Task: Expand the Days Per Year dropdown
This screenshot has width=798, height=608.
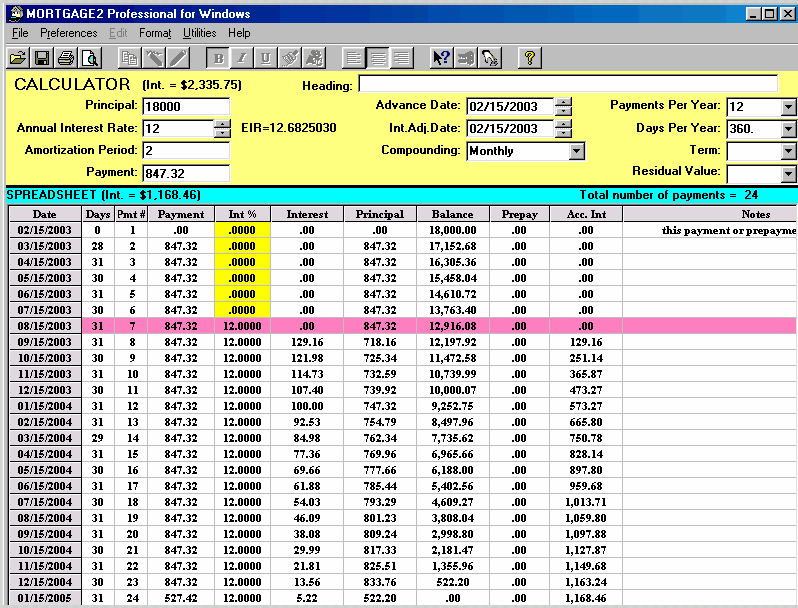Action: pyautogui.click(x=788, y=129)
